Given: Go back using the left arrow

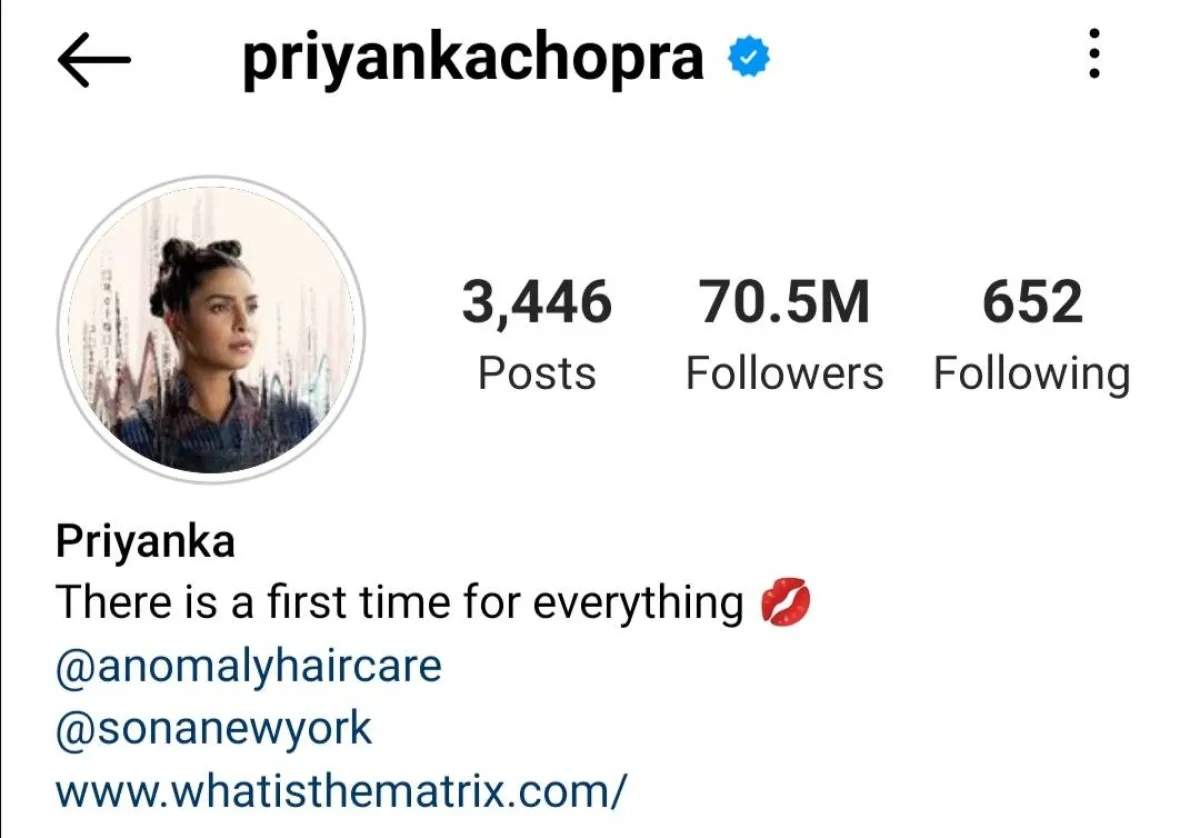Looking at the screenshot, I should coord(94,59).
